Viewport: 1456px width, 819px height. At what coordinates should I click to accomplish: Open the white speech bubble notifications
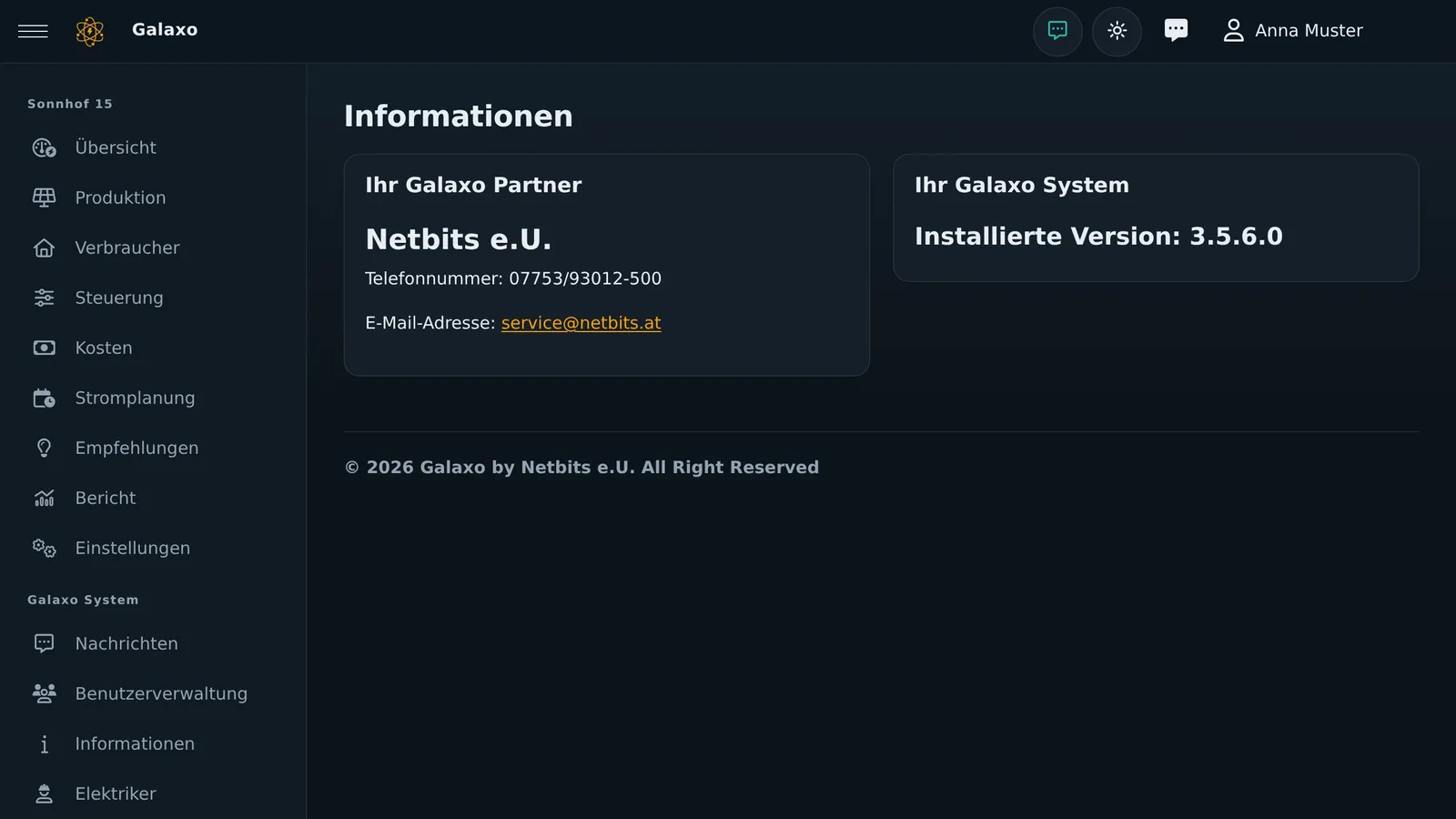[1176, 30]
